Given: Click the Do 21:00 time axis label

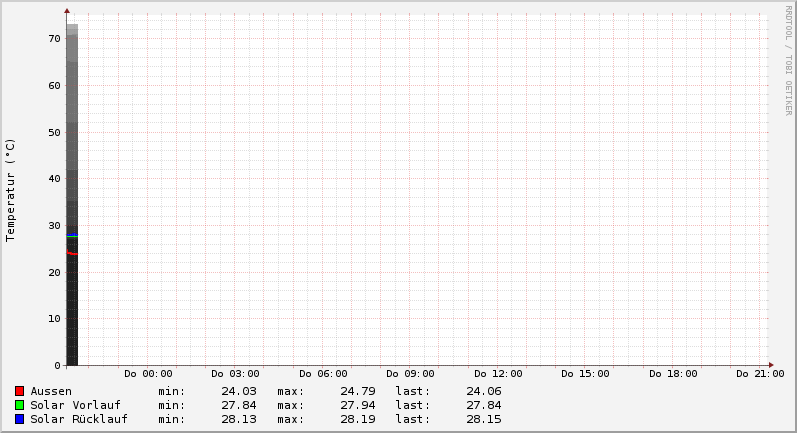Looking at the screenshot, I should (x=760, y=374).
